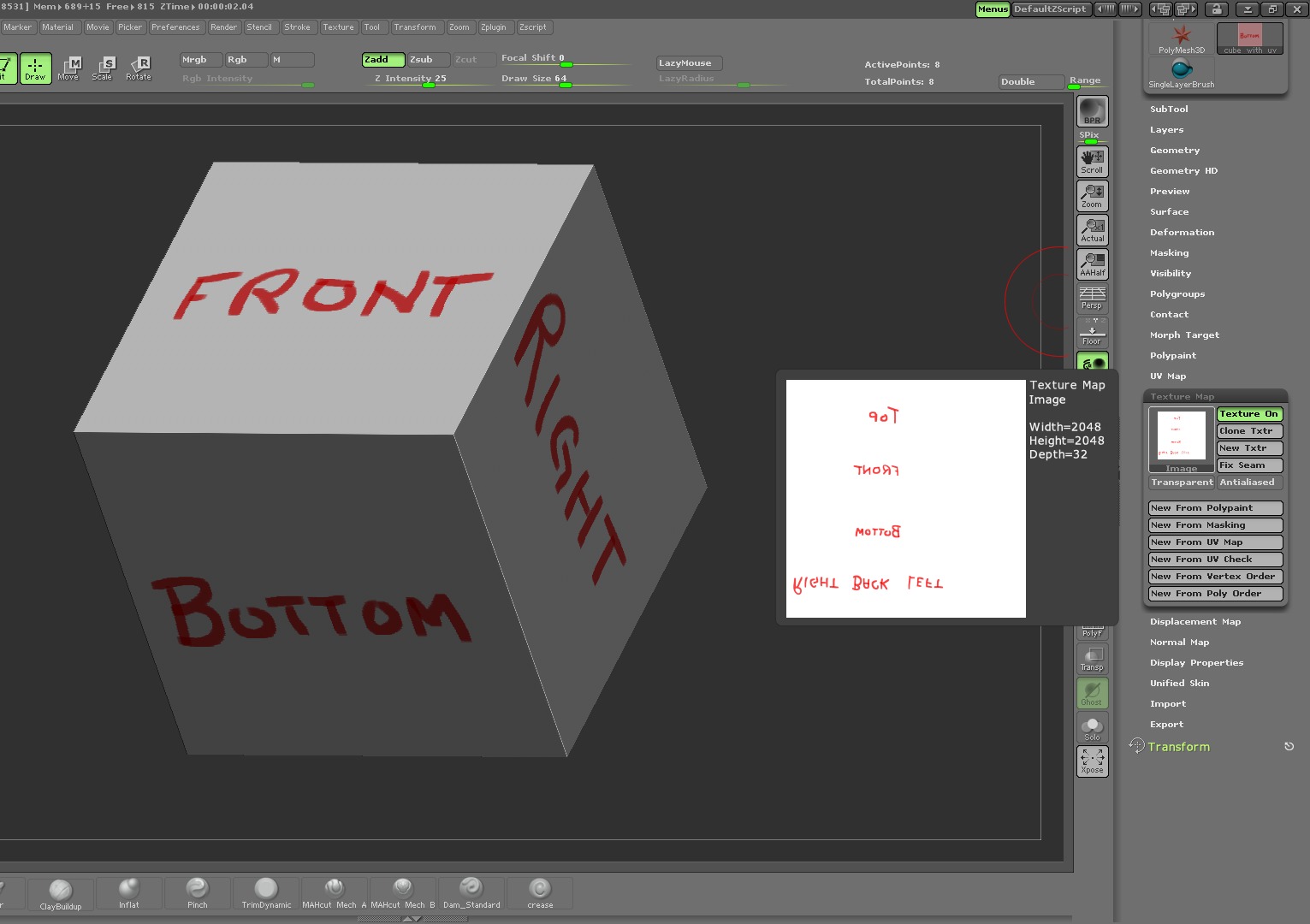Image resolution: width=1310 pixels, height=924 pixels.
Task: Click New From Polypaint button
Action: click(x=1214, y=508)
